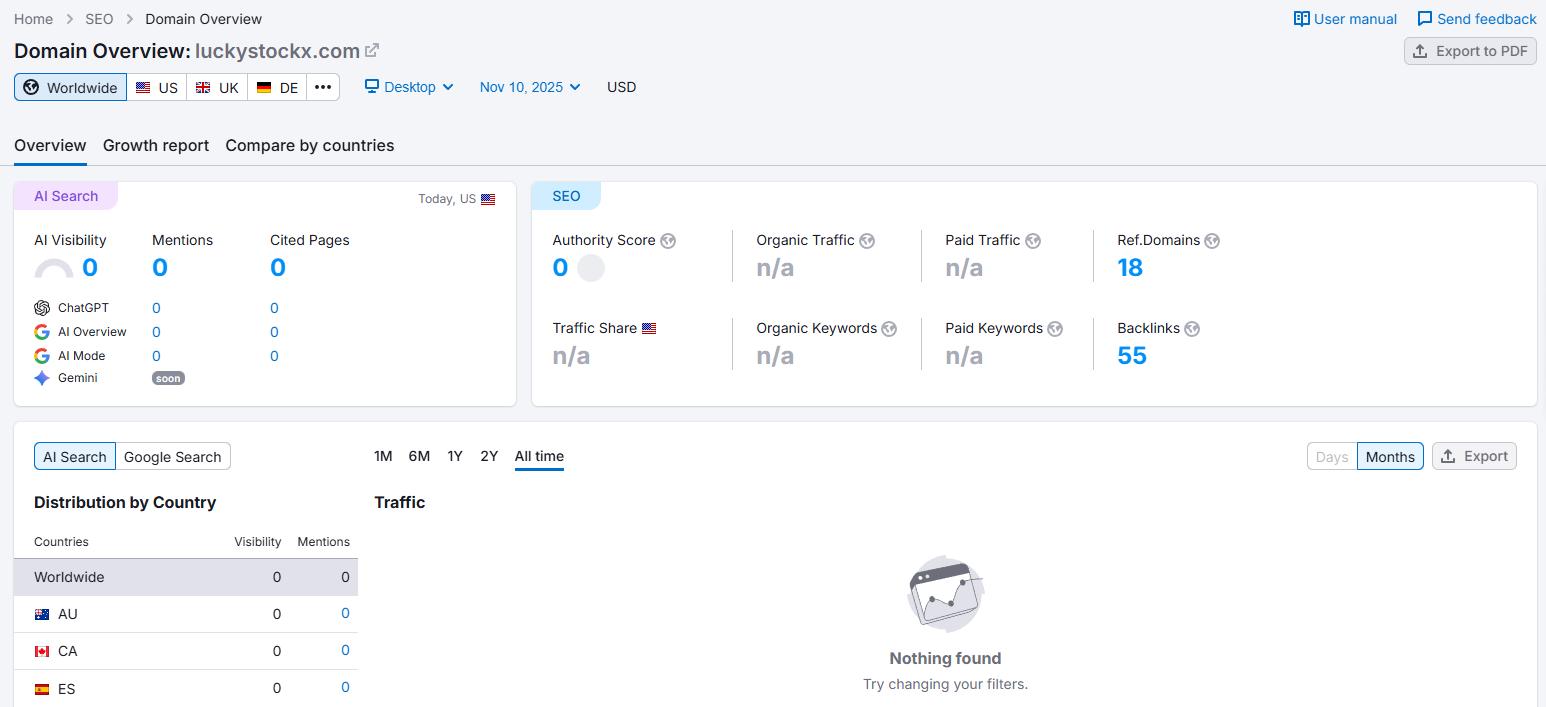Switch database to DE
The width and height of the screenshot is (1546, 707).
point(277,87)
